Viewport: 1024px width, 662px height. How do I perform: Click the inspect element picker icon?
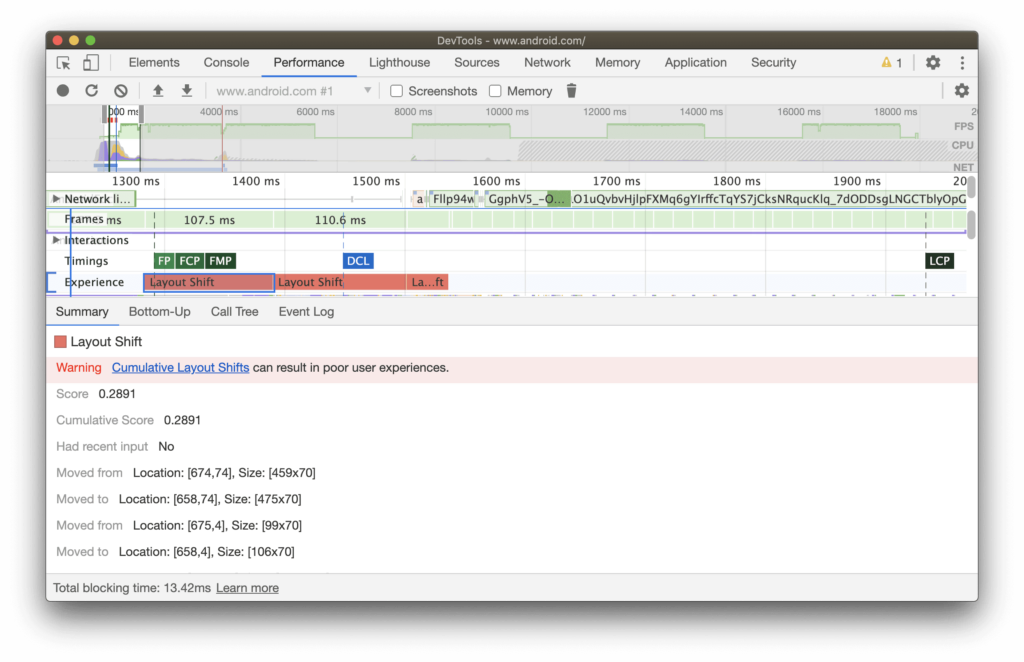tap(64, 63)
